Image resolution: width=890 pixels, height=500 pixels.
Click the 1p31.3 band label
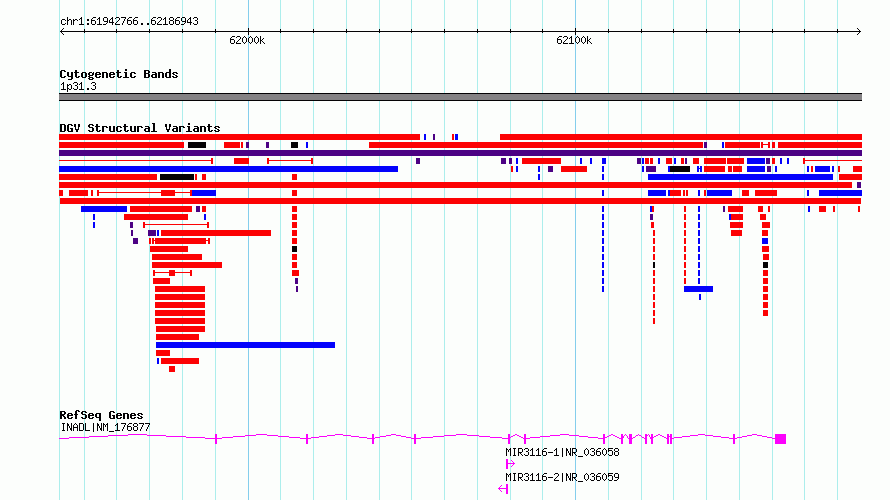pos(78,86)
